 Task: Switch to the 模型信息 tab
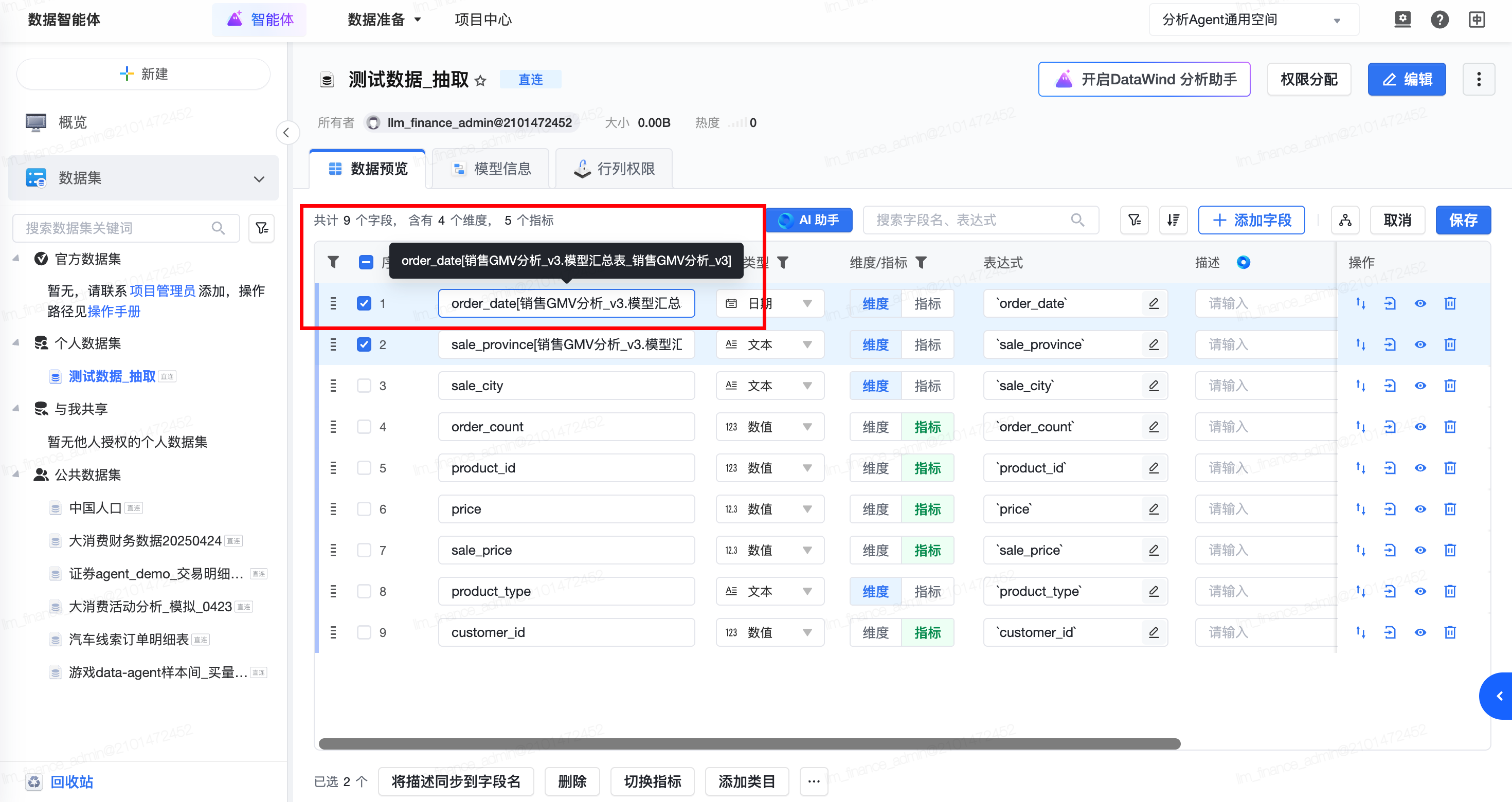(492, 169)
